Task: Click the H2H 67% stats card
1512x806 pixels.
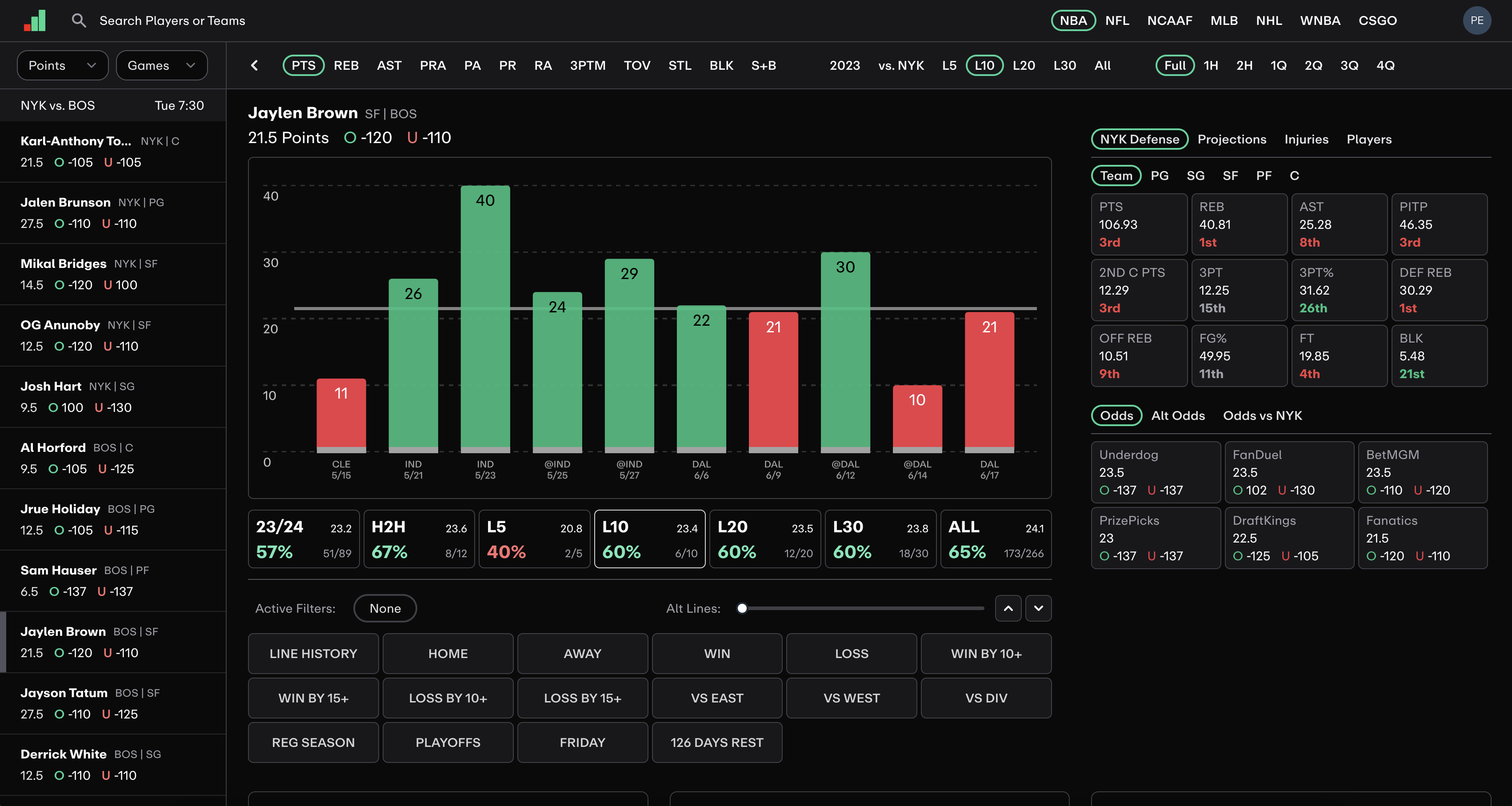Action: pos(419,539)
